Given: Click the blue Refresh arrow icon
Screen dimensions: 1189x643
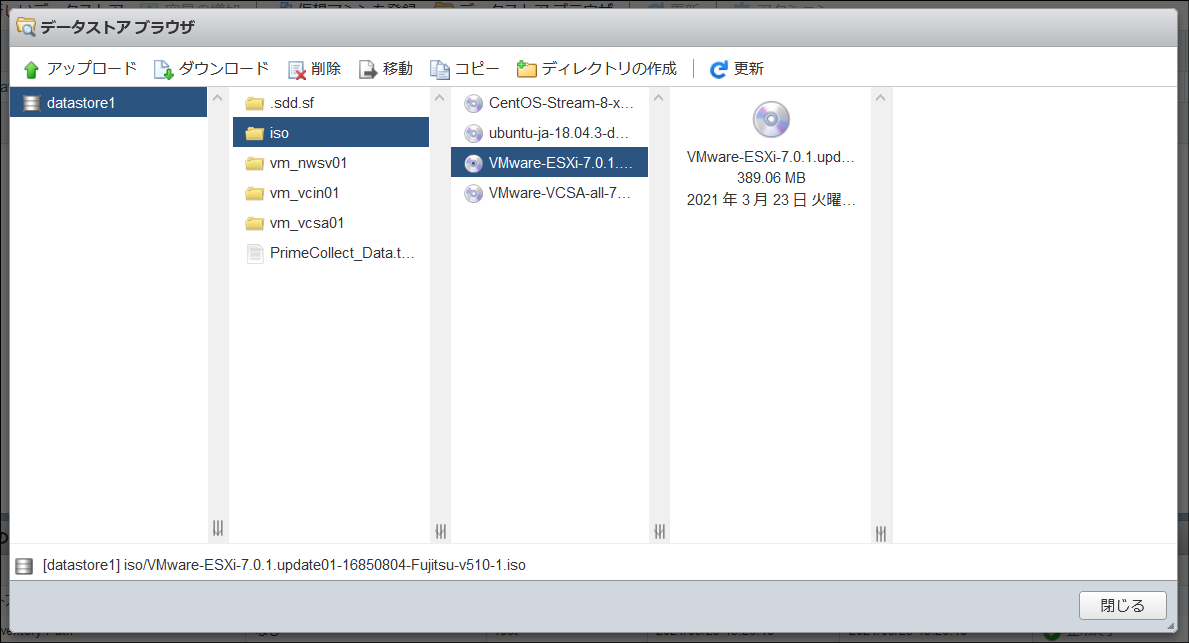Looking at the screenshot, I should 718,70.
